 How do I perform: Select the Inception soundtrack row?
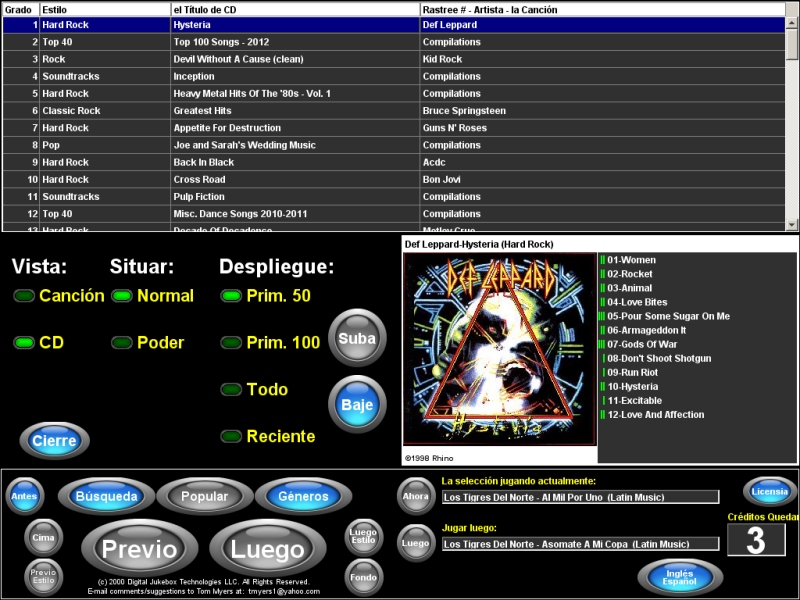(x=394, y=77)
